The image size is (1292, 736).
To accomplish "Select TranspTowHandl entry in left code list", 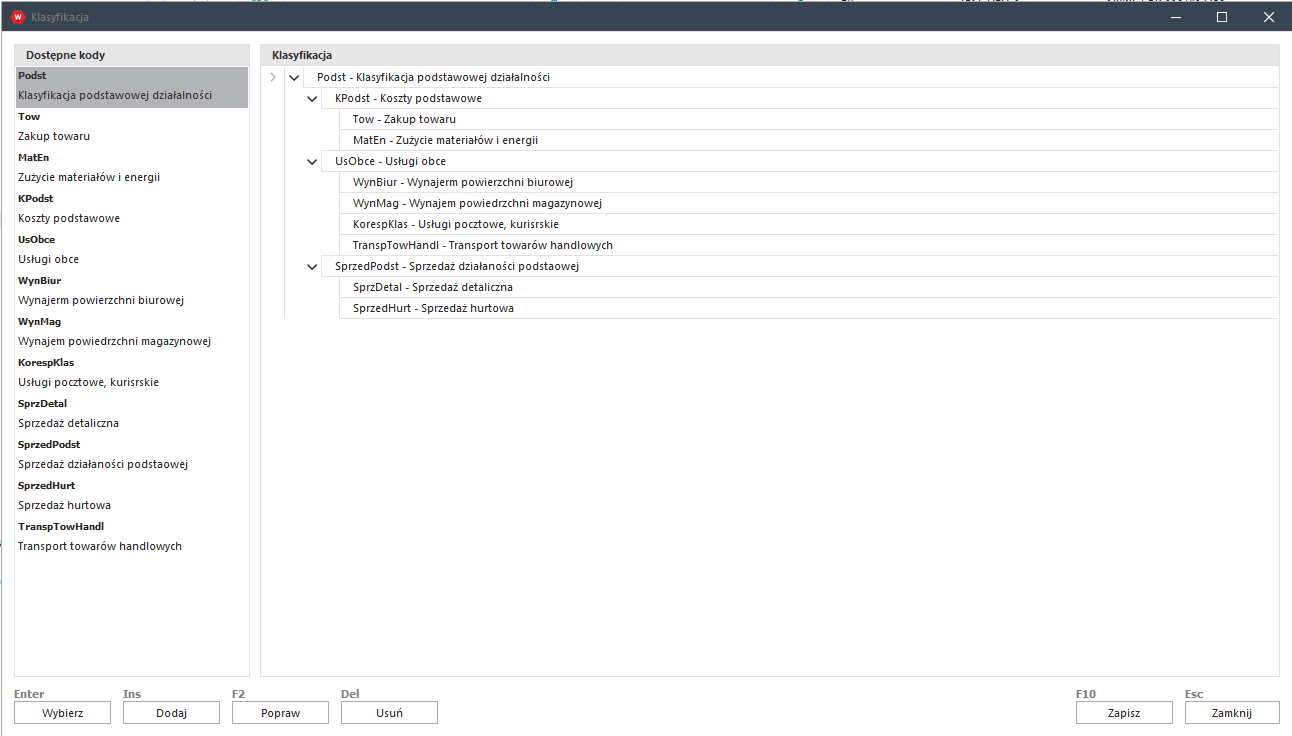I will (x=61, y=527).
